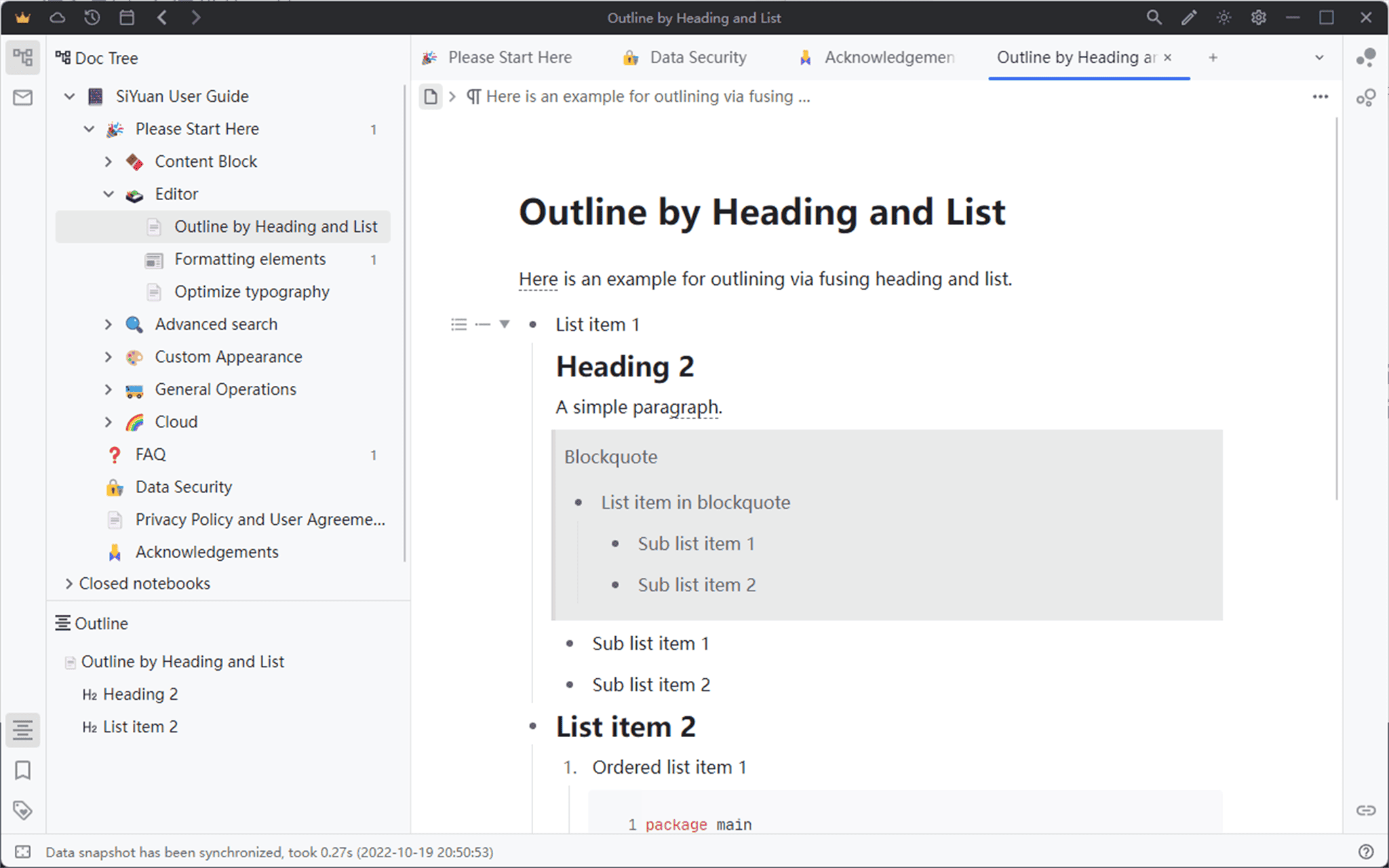
Task: Click the 'Here' link in the document
Action: pyautogui.click(x=537, y=279)
